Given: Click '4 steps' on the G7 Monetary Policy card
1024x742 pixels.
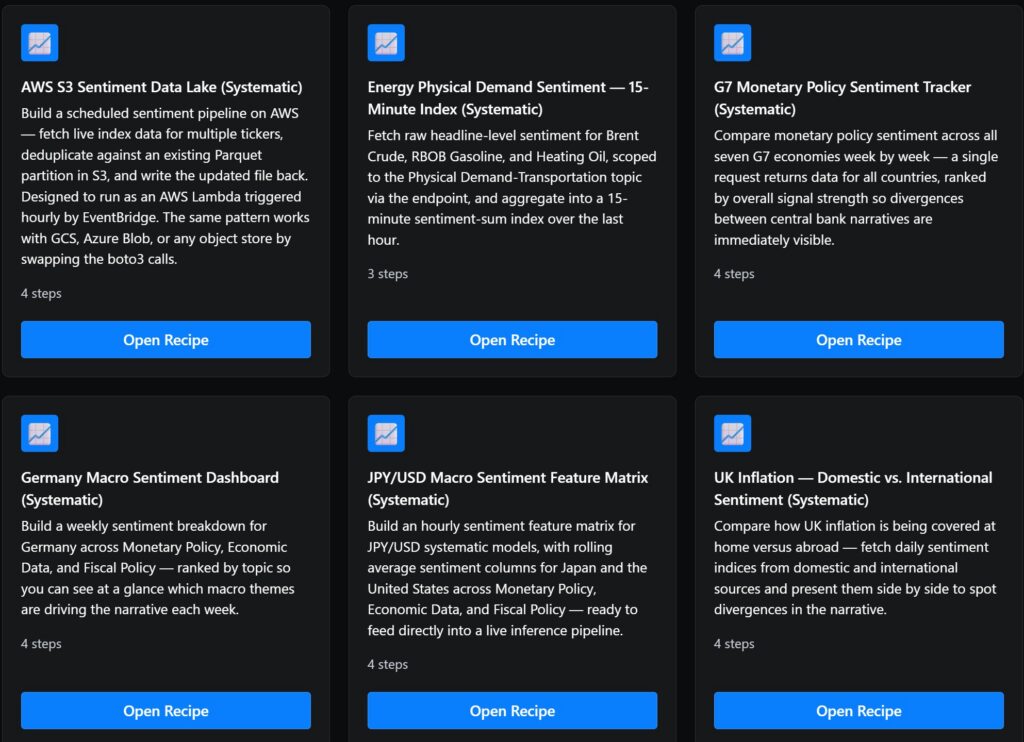Looking at the screenshot, I should [734, 274].
